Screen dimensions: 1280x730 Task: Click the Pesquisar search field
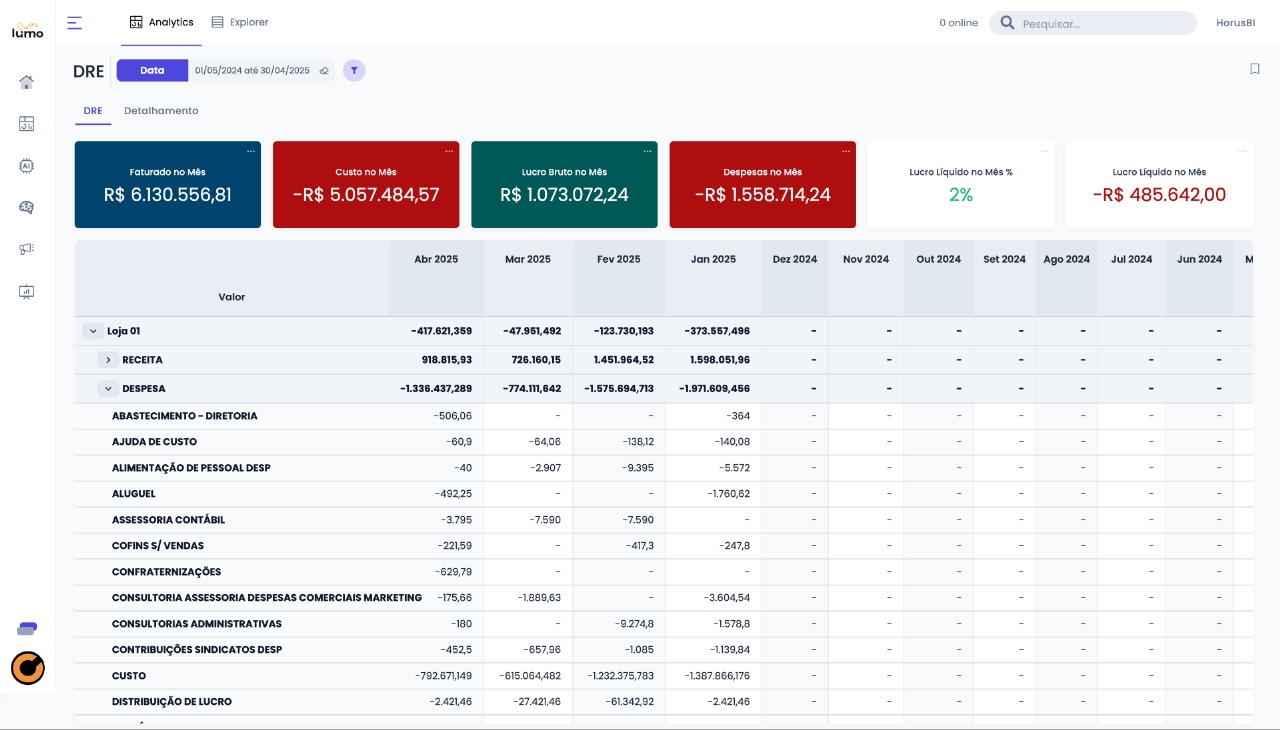coord(1100,23)
